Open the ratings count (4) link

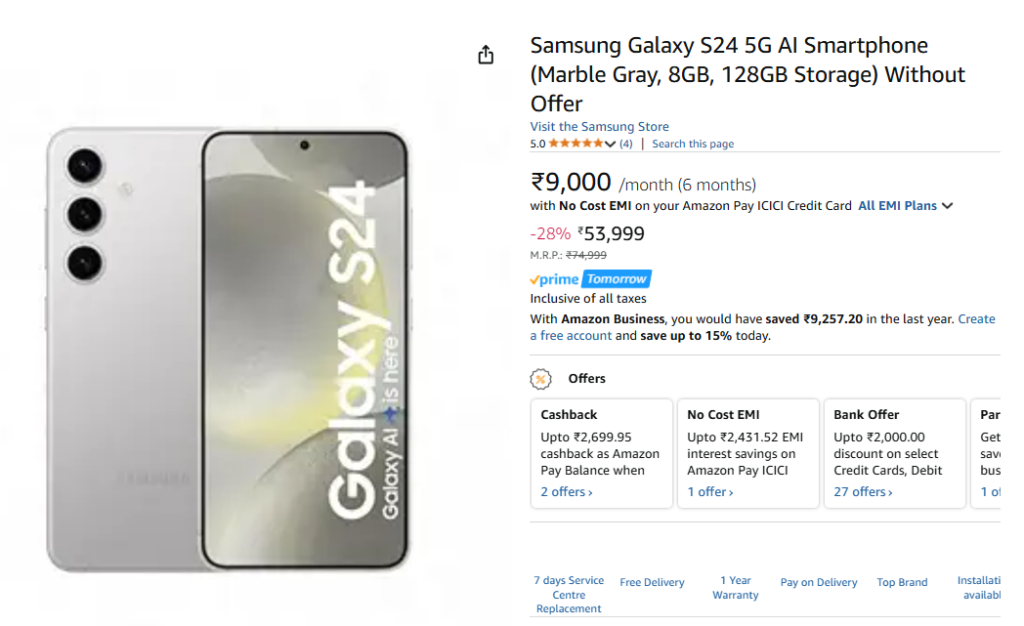pyautogui.click(x=626, y=144)
